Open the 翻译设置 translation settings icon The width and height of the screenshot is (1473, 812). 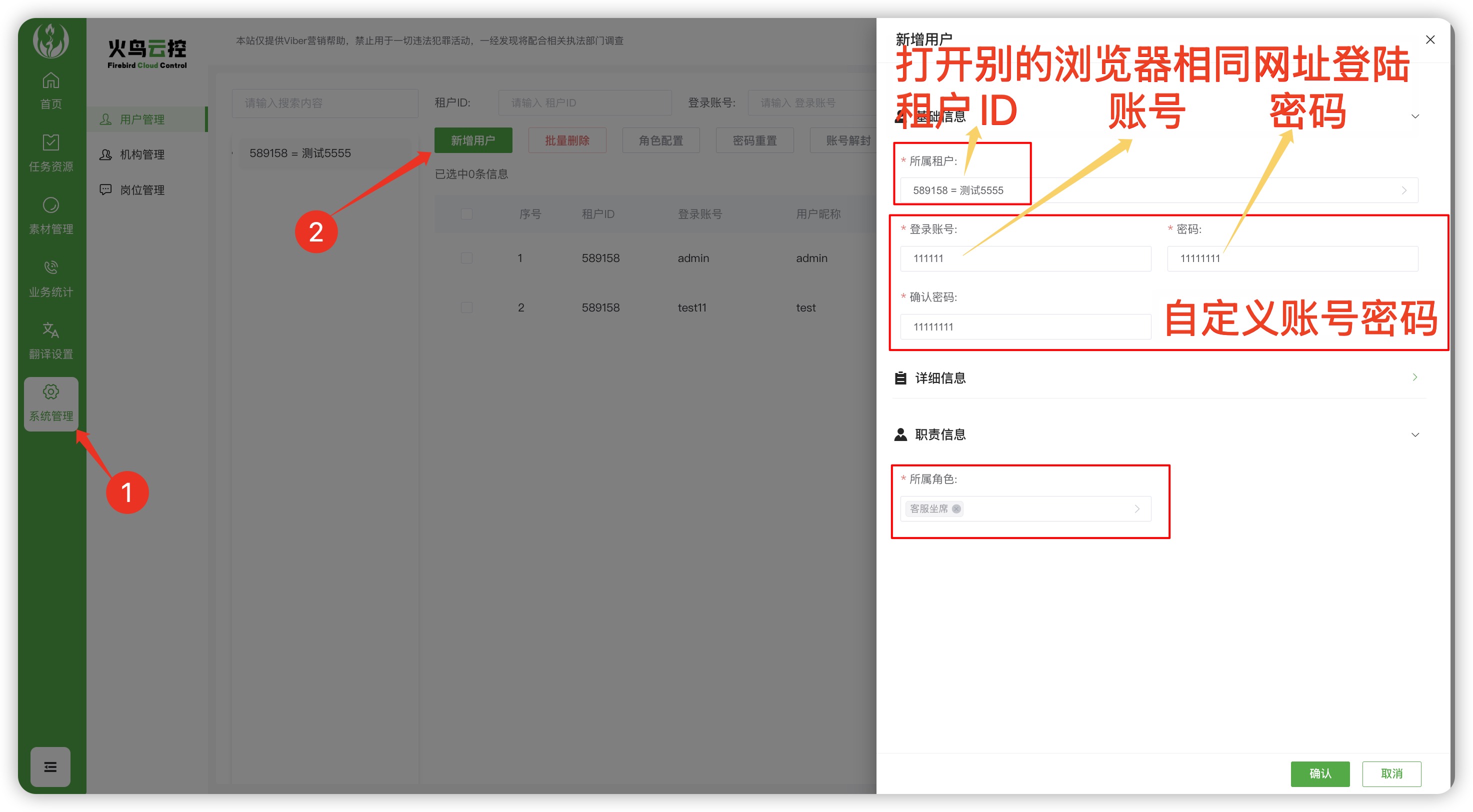point(51,330)
